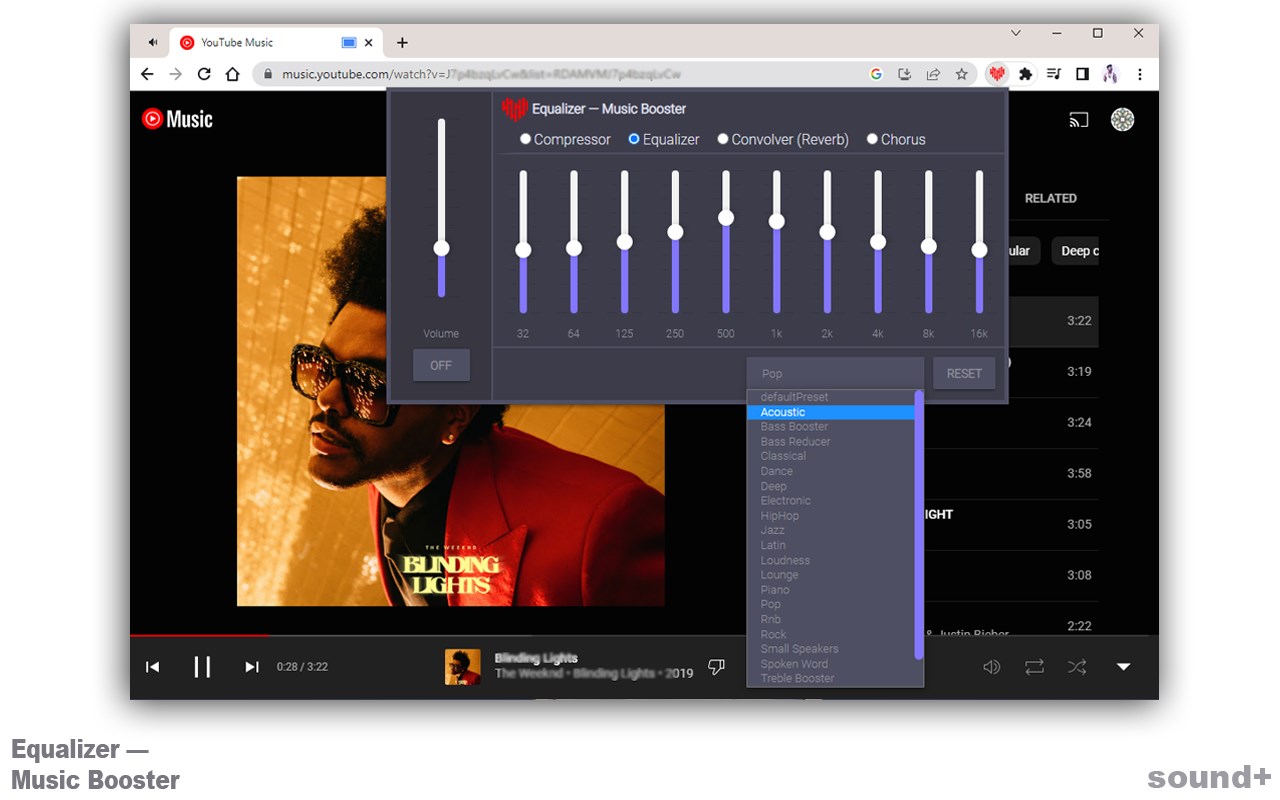Open the Chrome three-dot menu
Image resolution: width=1280 pixels, height=800 pixels.
[1139, 74]
